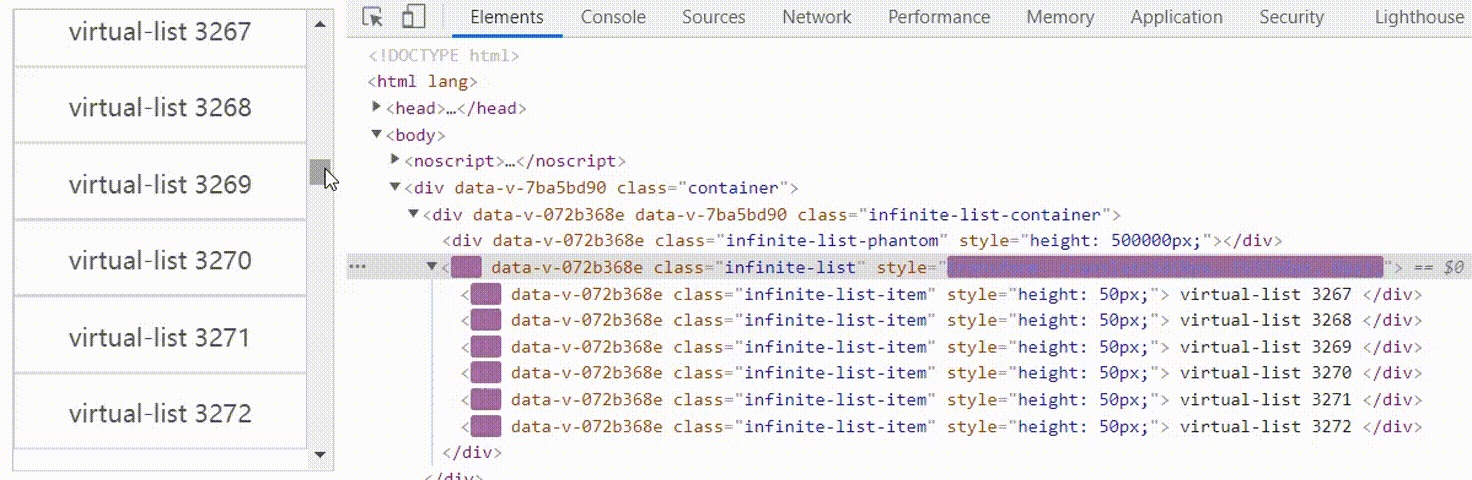This screenshot has height=480, width=1472.
Task: Click the ellipsis beside the infinite-list node
Action: pos(357,267)
